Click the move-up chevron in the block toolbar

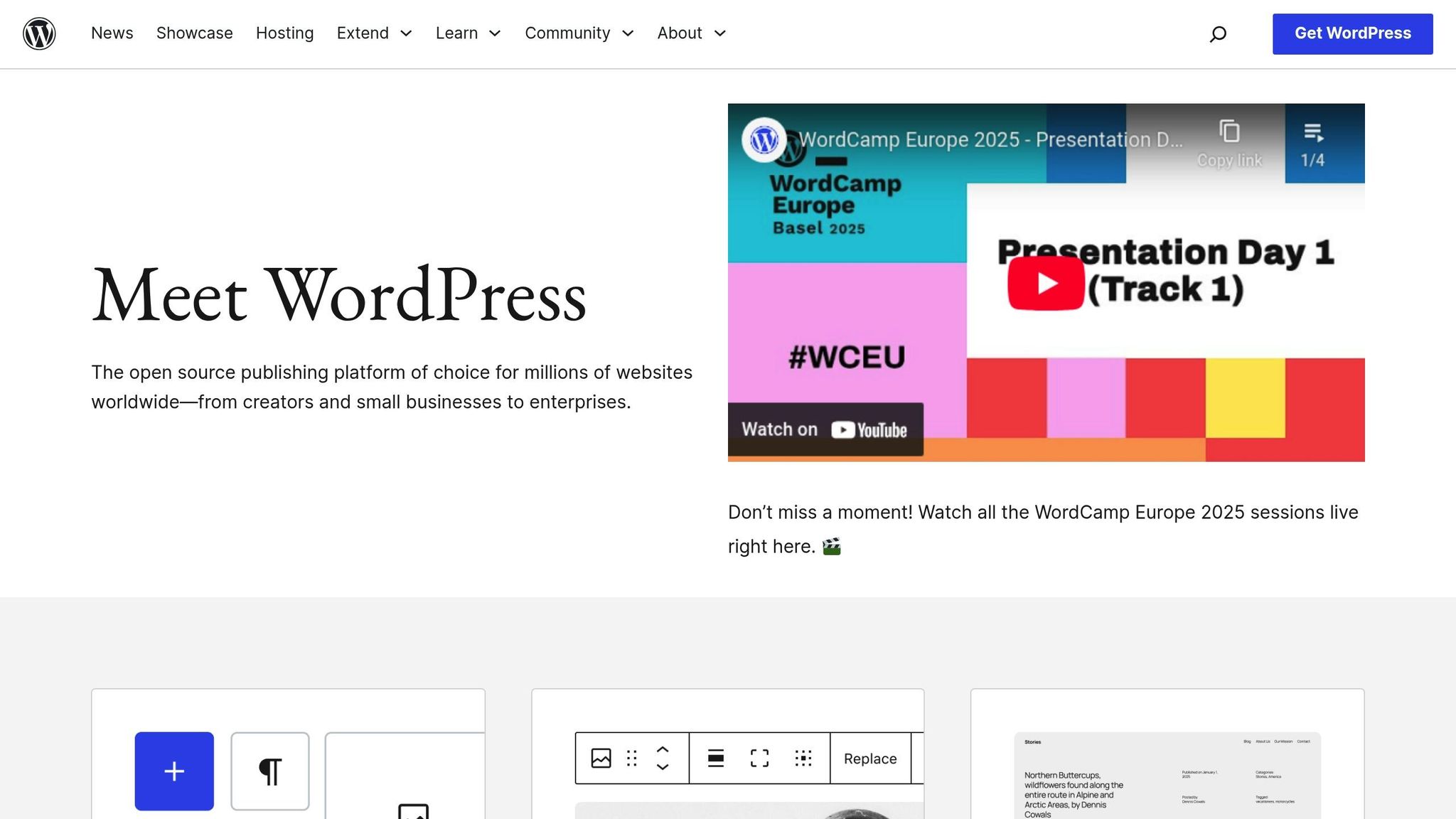(663, 749)
